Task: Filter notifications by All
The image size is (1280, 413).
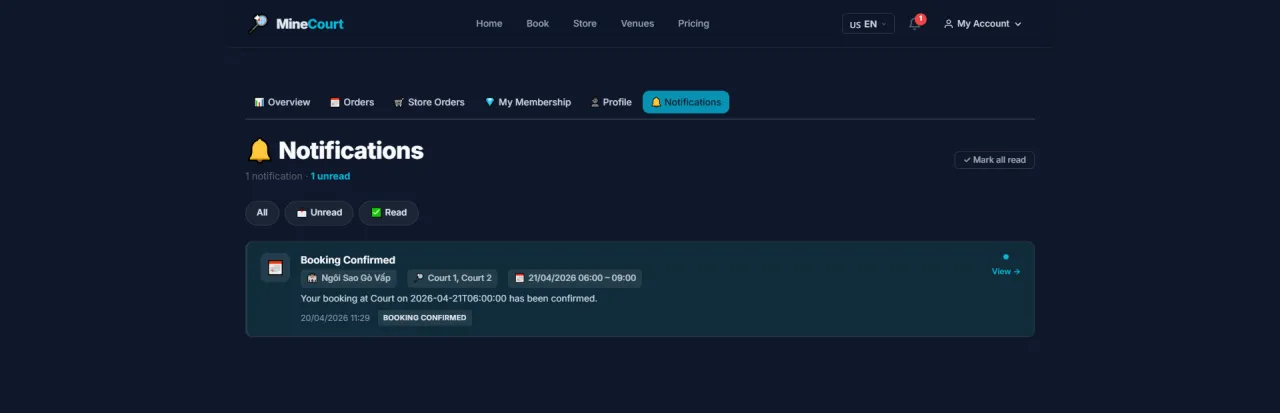Action: pyautogui.click(x=262, y=213)
